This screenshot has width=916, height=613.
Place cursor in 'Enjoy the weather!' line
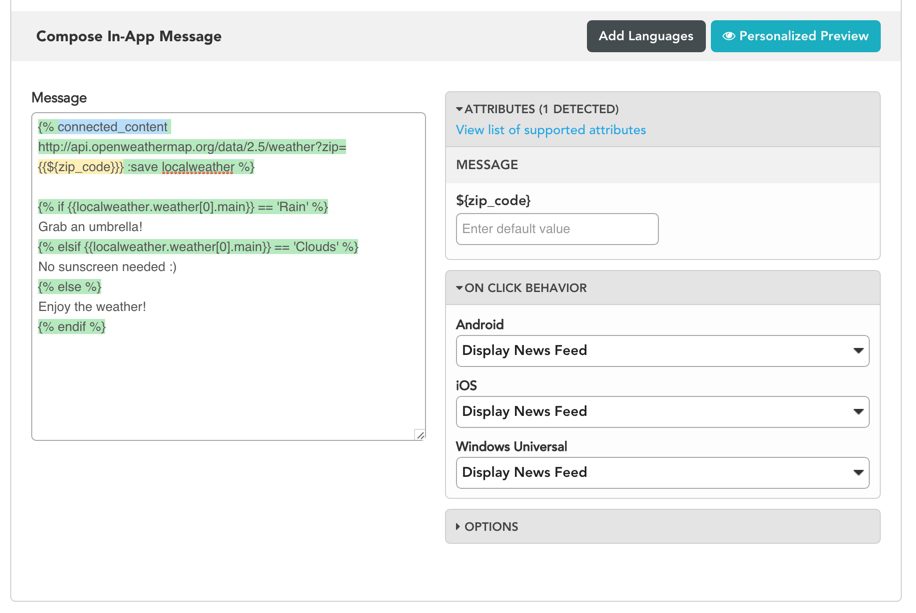[92, 307]
